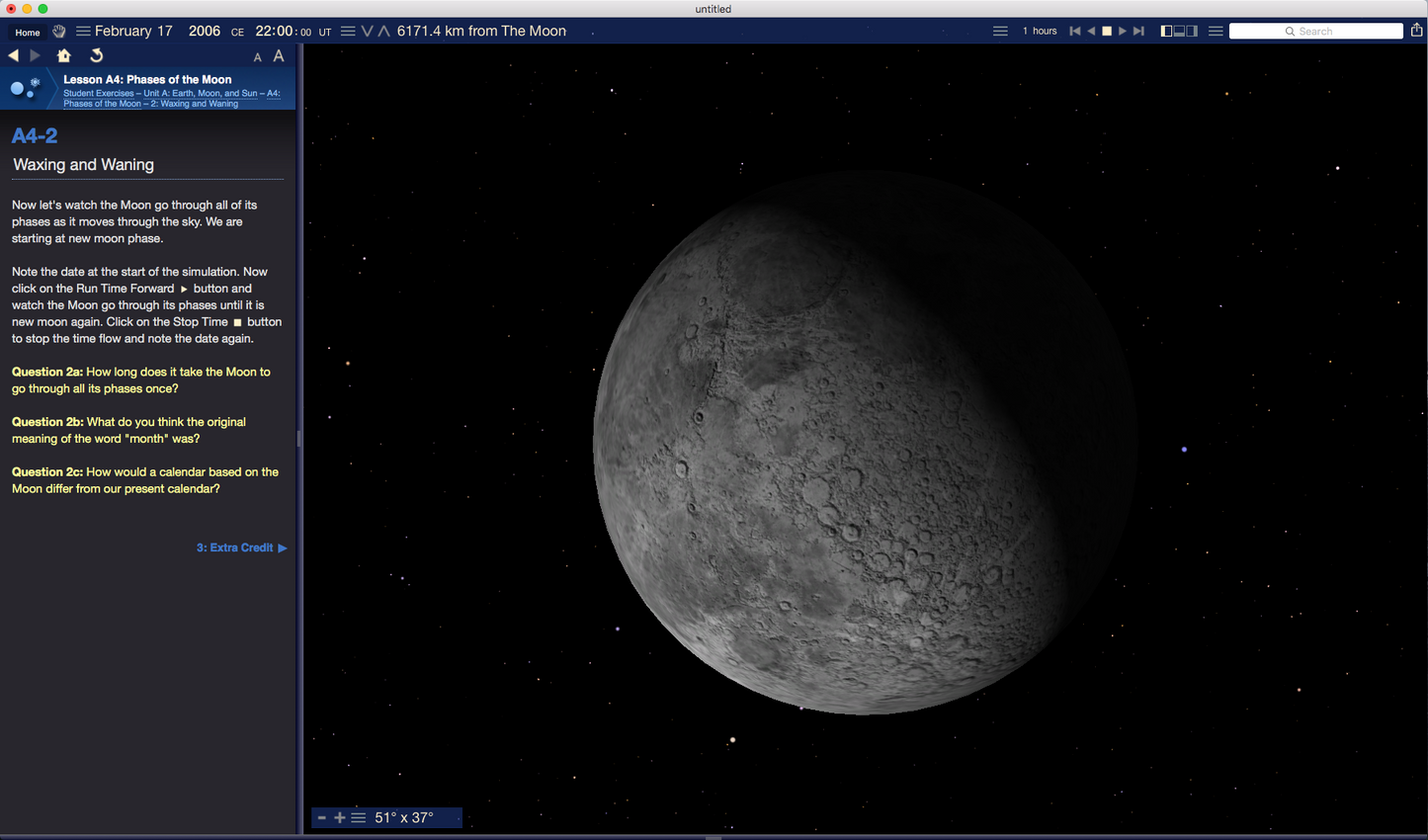Click the Home tab in top bar
Viewport: 1428px width, 840px height.
[x=28, y=33]
